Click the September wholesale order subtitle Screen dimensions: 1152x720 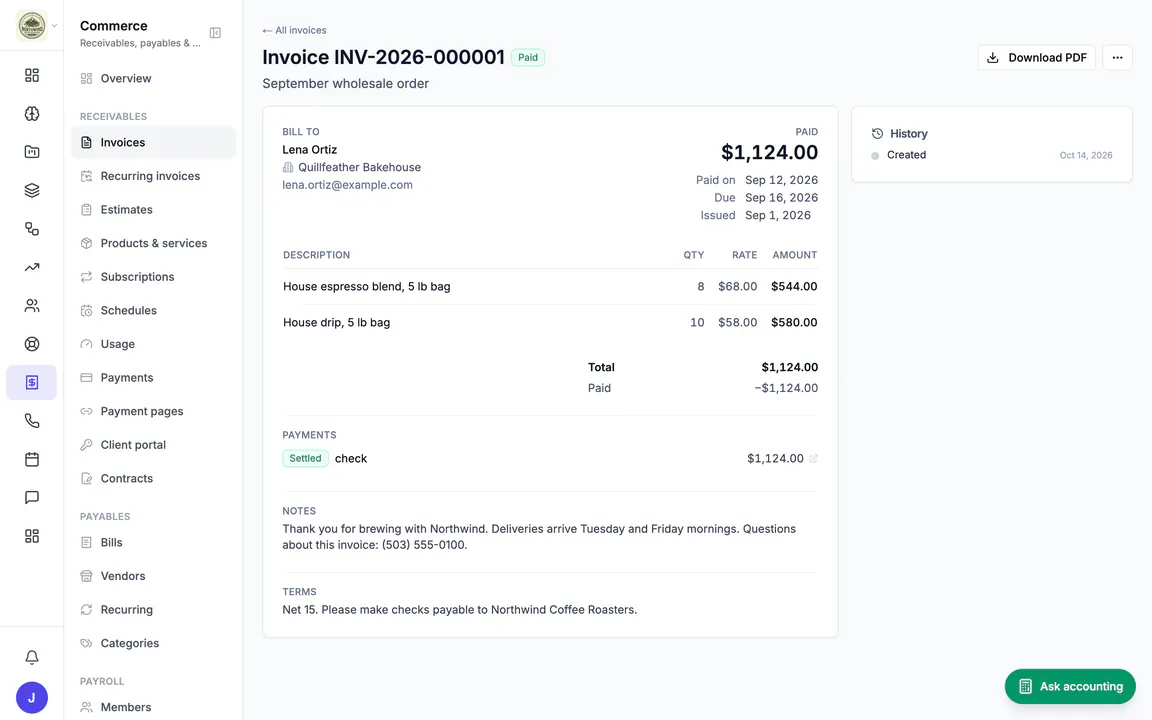click(x=345, y=84)
